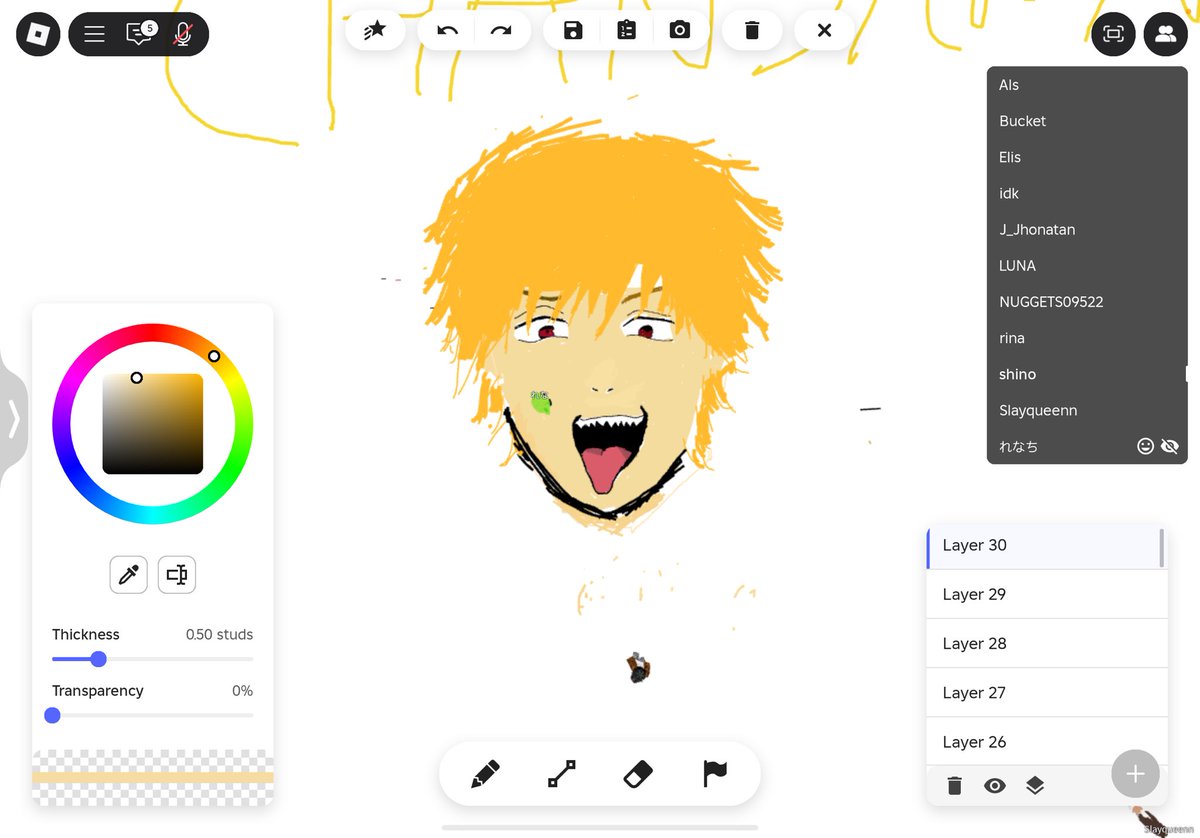Expand the collapsed left side panel
Image resolution: width=1200 pixels, height=838 pixels.
coord(13,418)
